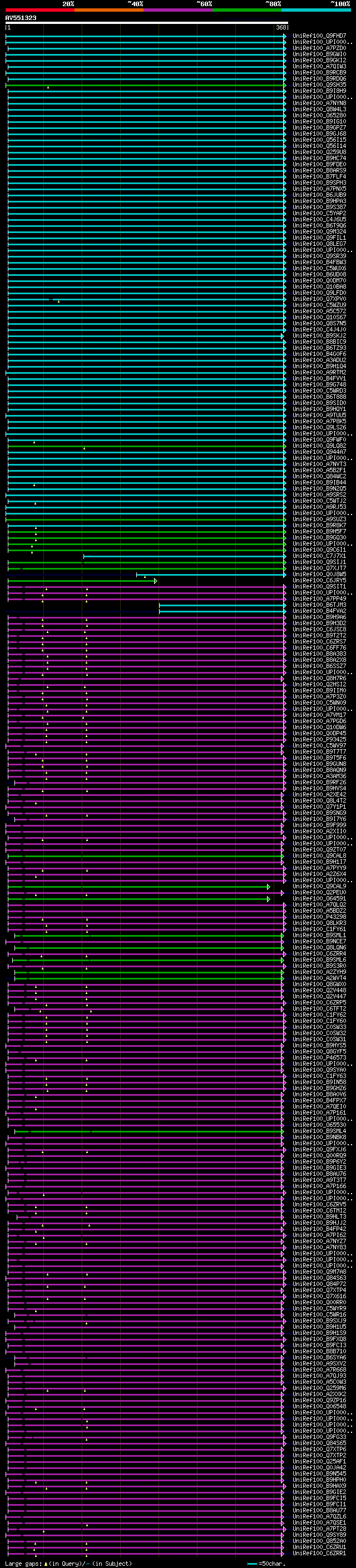Select hit label UniRef100_A3AM36
The width and height of the screenshot is (356, 1568).
click(319, 776)
